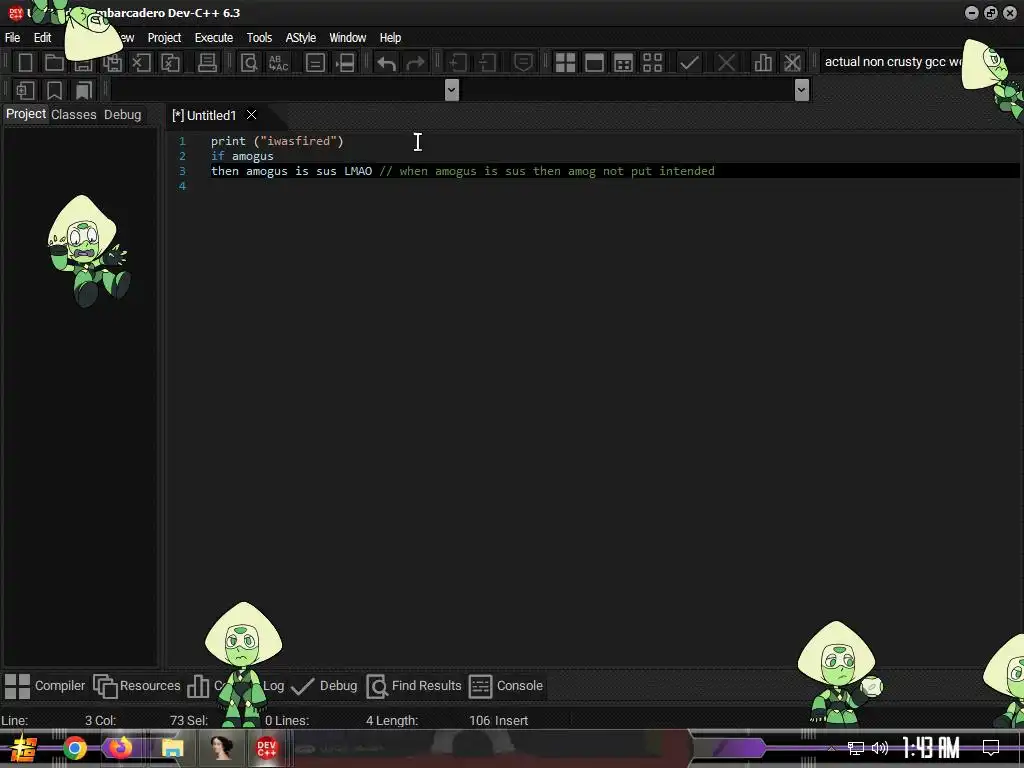Open the Help menu
Image resolution: width=1024 pixels, height=768 pixels.
point(390,37)
